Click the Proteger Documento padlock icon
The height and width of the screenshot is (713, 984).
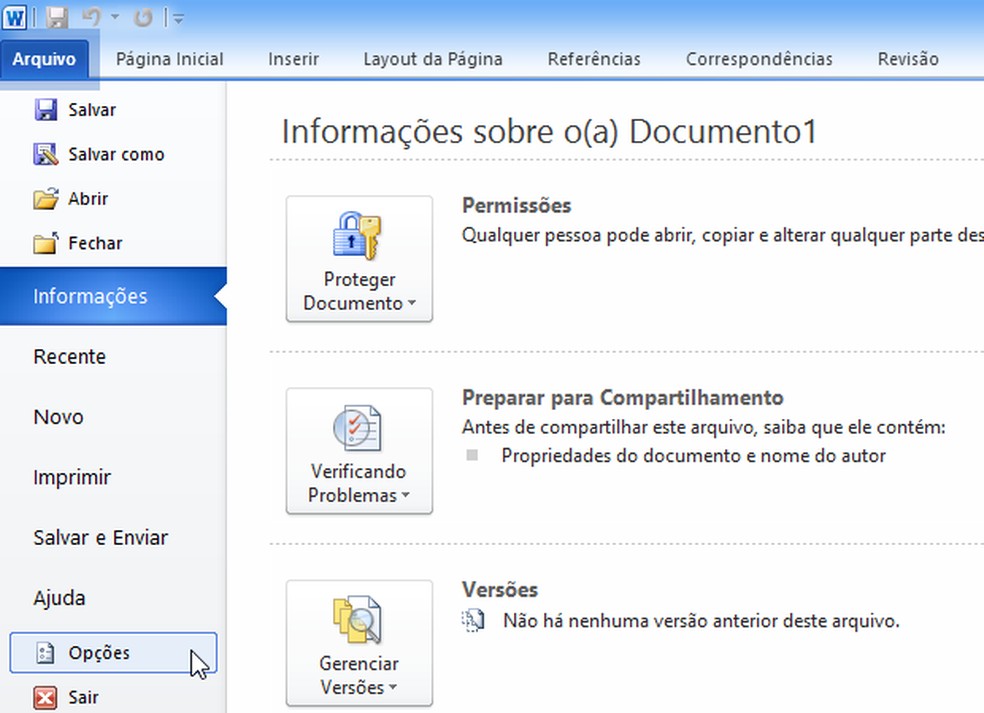click(x=358, y=236)
